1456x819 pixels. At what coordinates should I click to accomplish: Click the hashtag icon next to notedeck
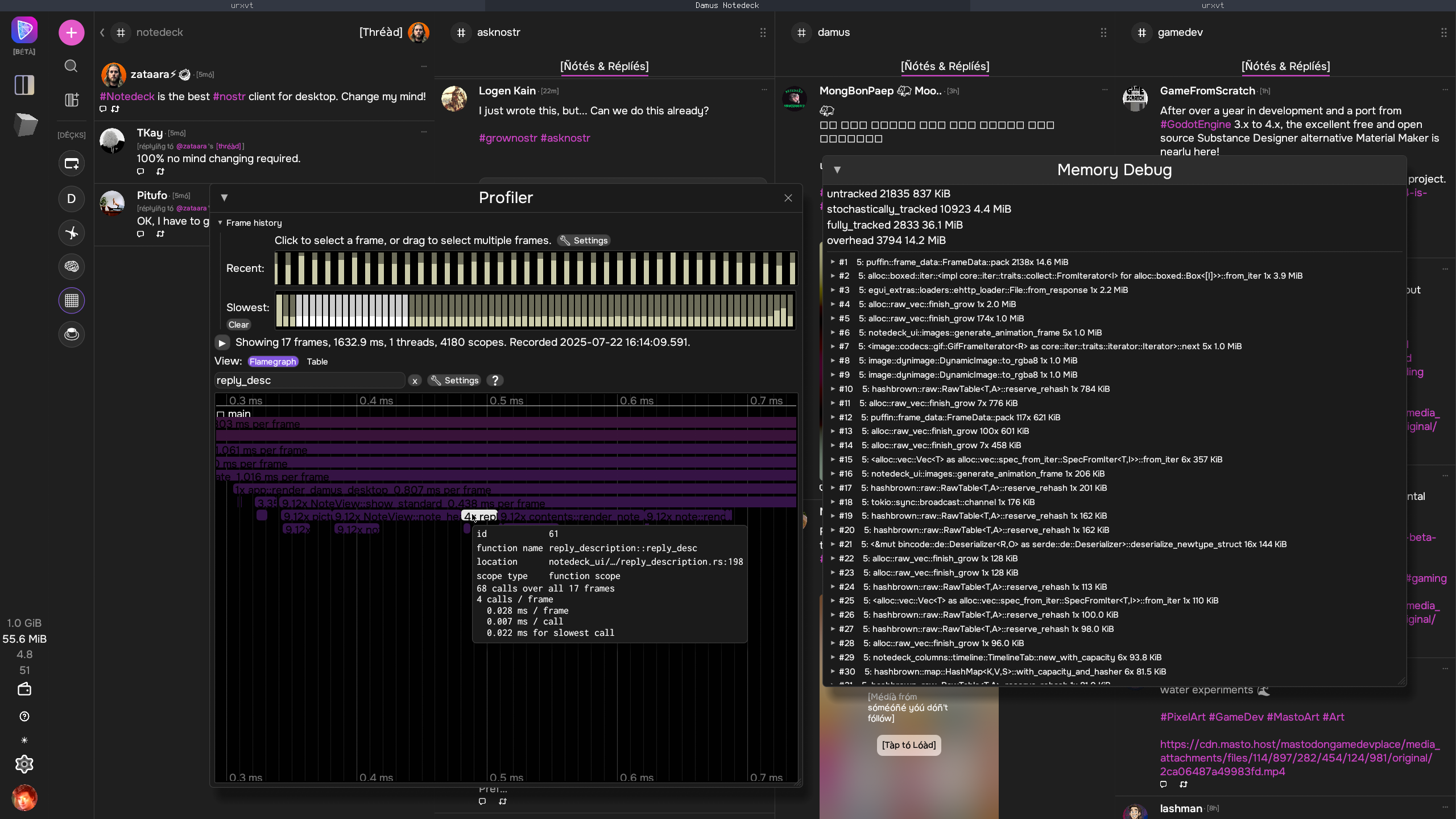coord(121,32)
